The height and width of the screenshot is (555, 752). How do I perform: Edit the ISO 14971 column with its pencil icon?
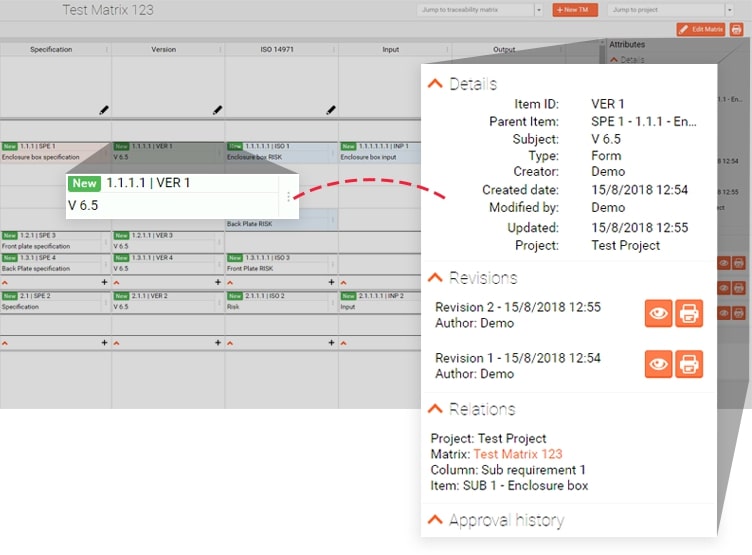click(331, 110)
